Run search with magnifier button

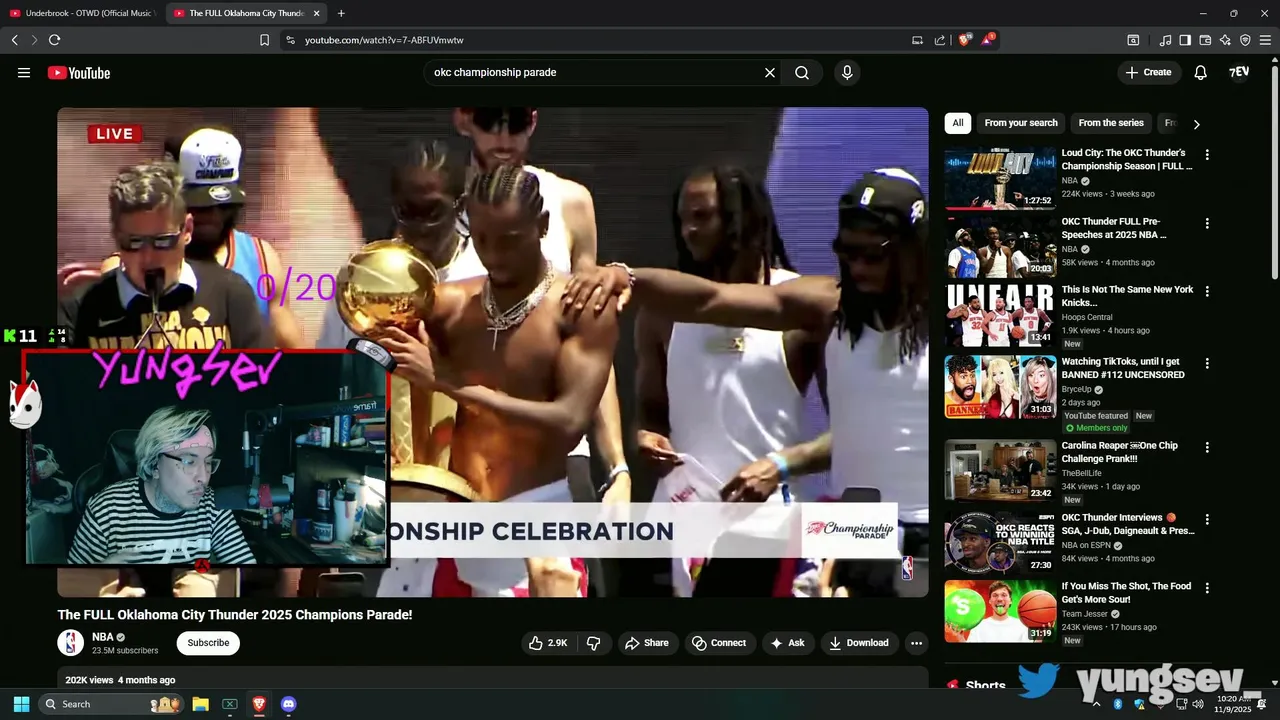tap(802, 72)
